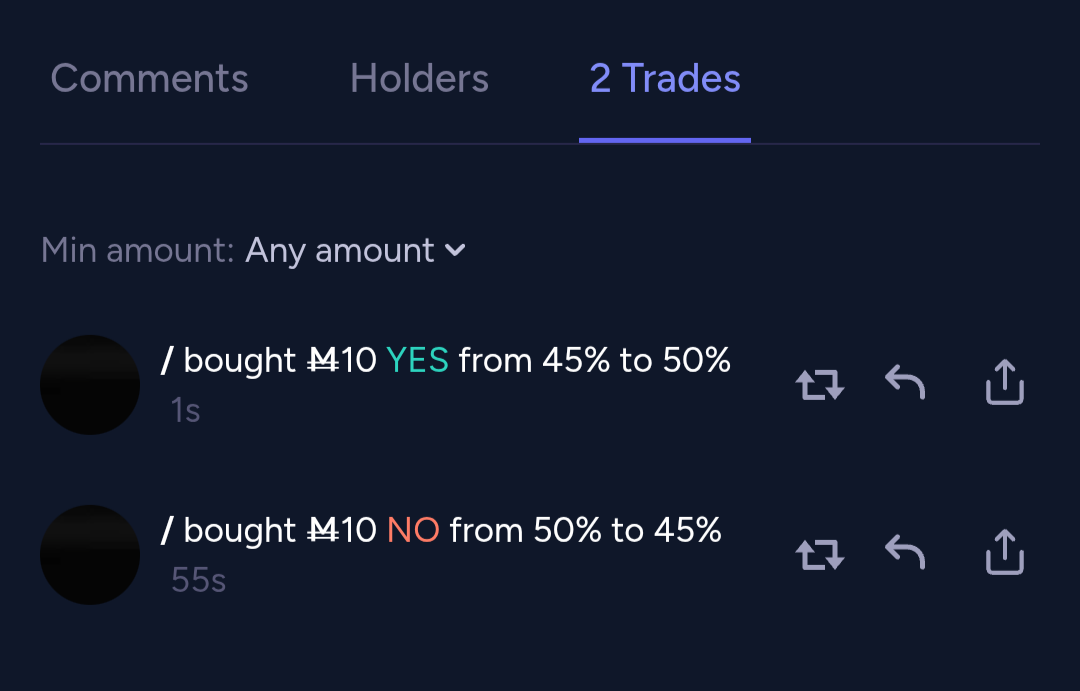Open avatar of the YES trade buyer
1080x691 pixels.
coord(90,385)
